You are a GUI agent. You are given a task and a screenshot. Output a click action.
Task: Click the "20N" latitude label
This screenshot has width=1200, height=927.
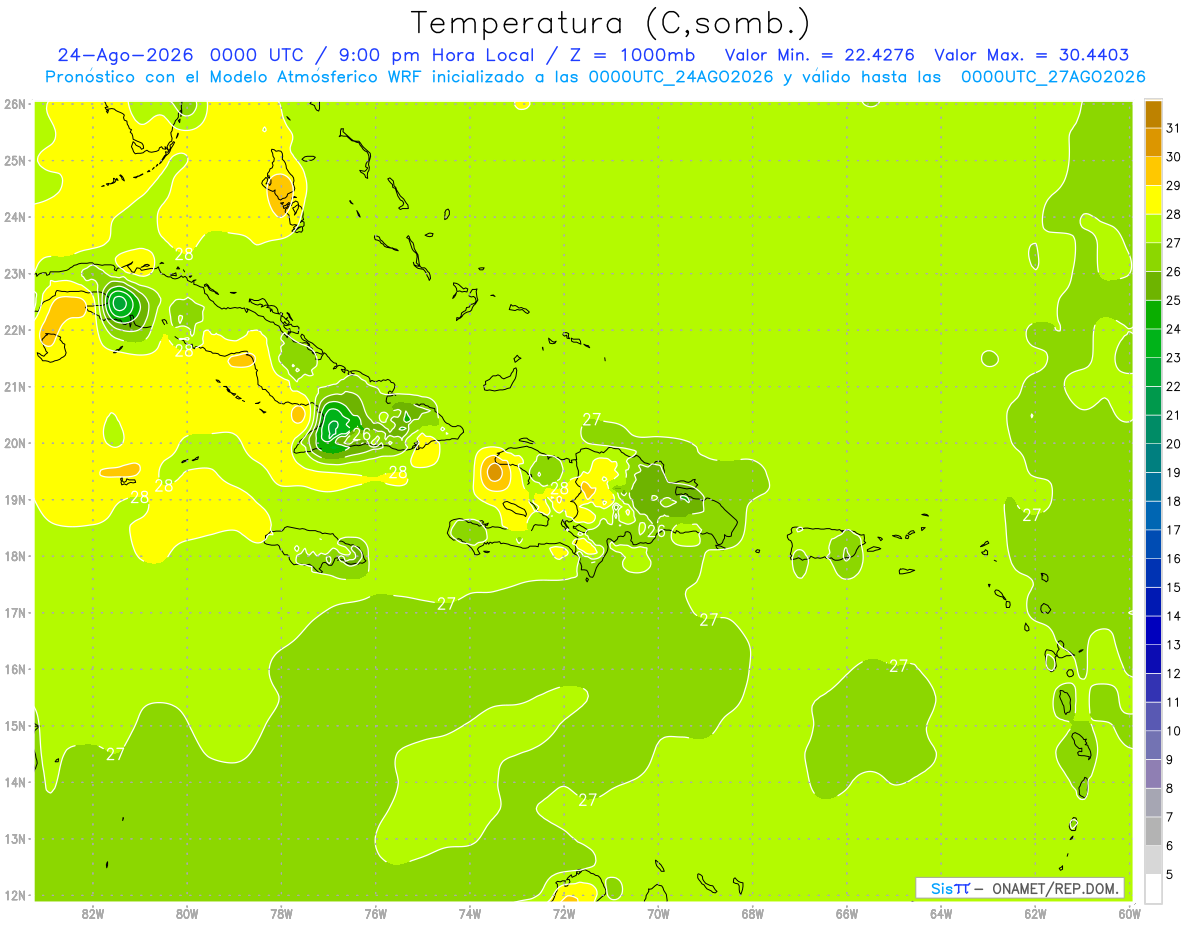tap(15, 443)
